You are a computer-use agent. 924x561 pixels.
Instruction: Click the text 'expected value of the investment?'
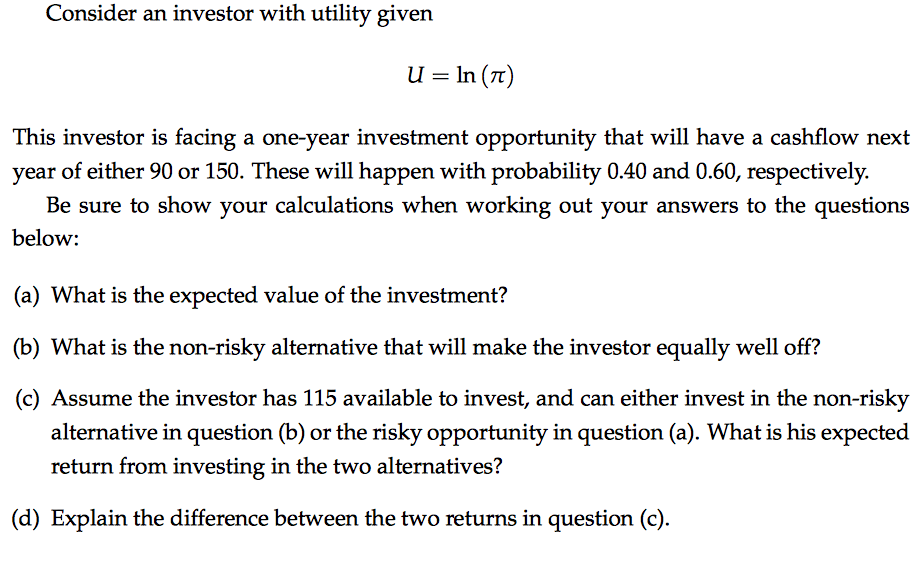(338, 295)
